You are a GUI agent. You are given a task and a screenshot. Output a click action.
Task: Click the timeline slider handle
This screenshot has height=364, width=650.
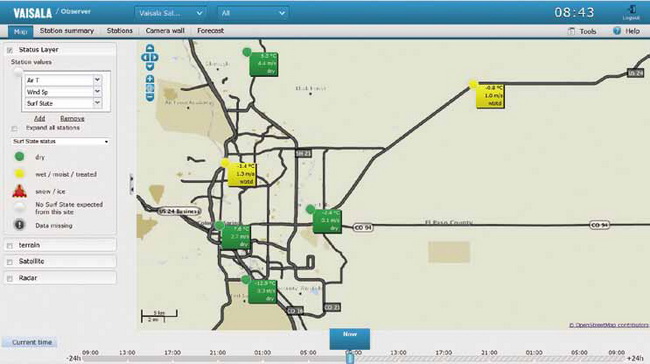[350, 357]
